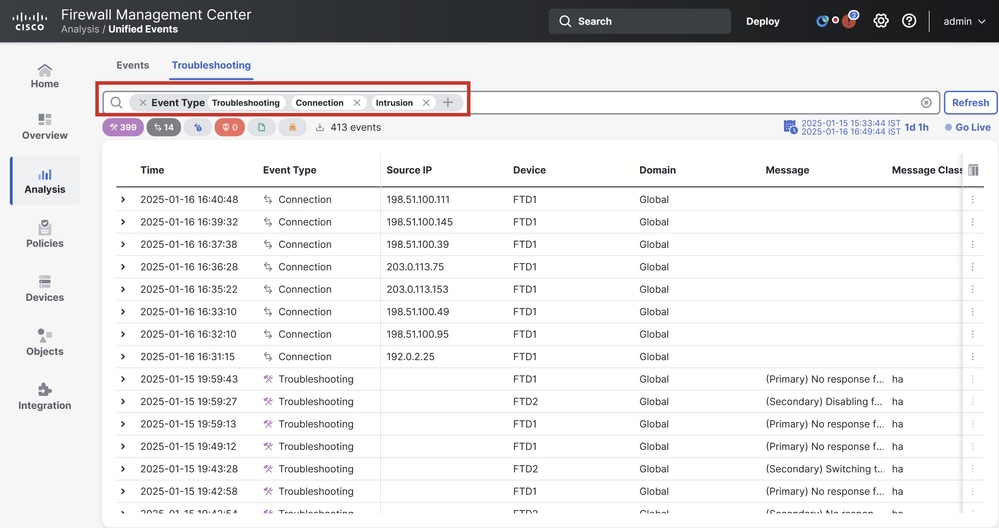Click Go Live
The image size is (999, 528).
[968, 127]
